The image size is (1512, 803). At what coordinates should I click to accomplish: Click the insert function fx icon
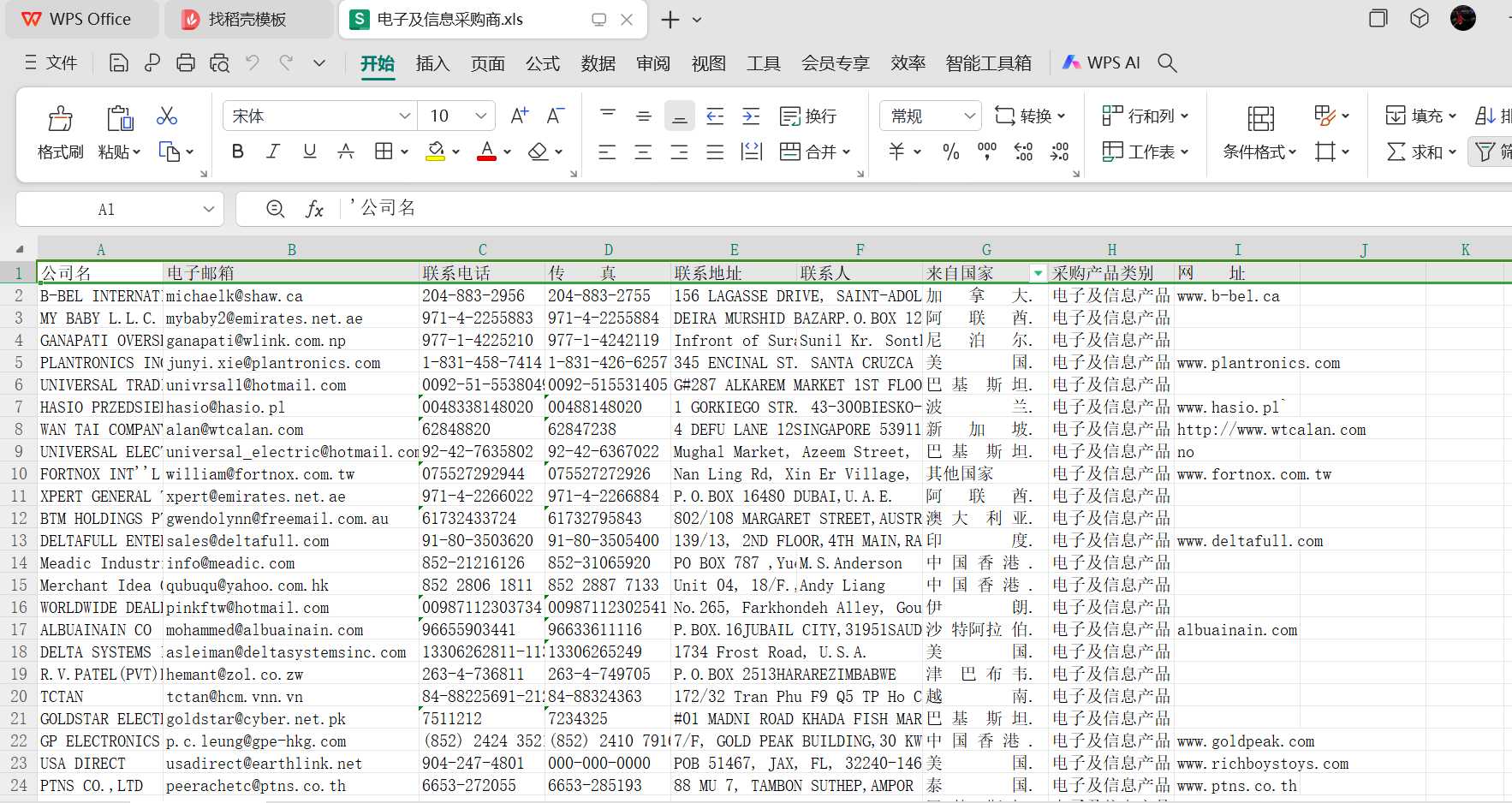[x=315, y=209]
